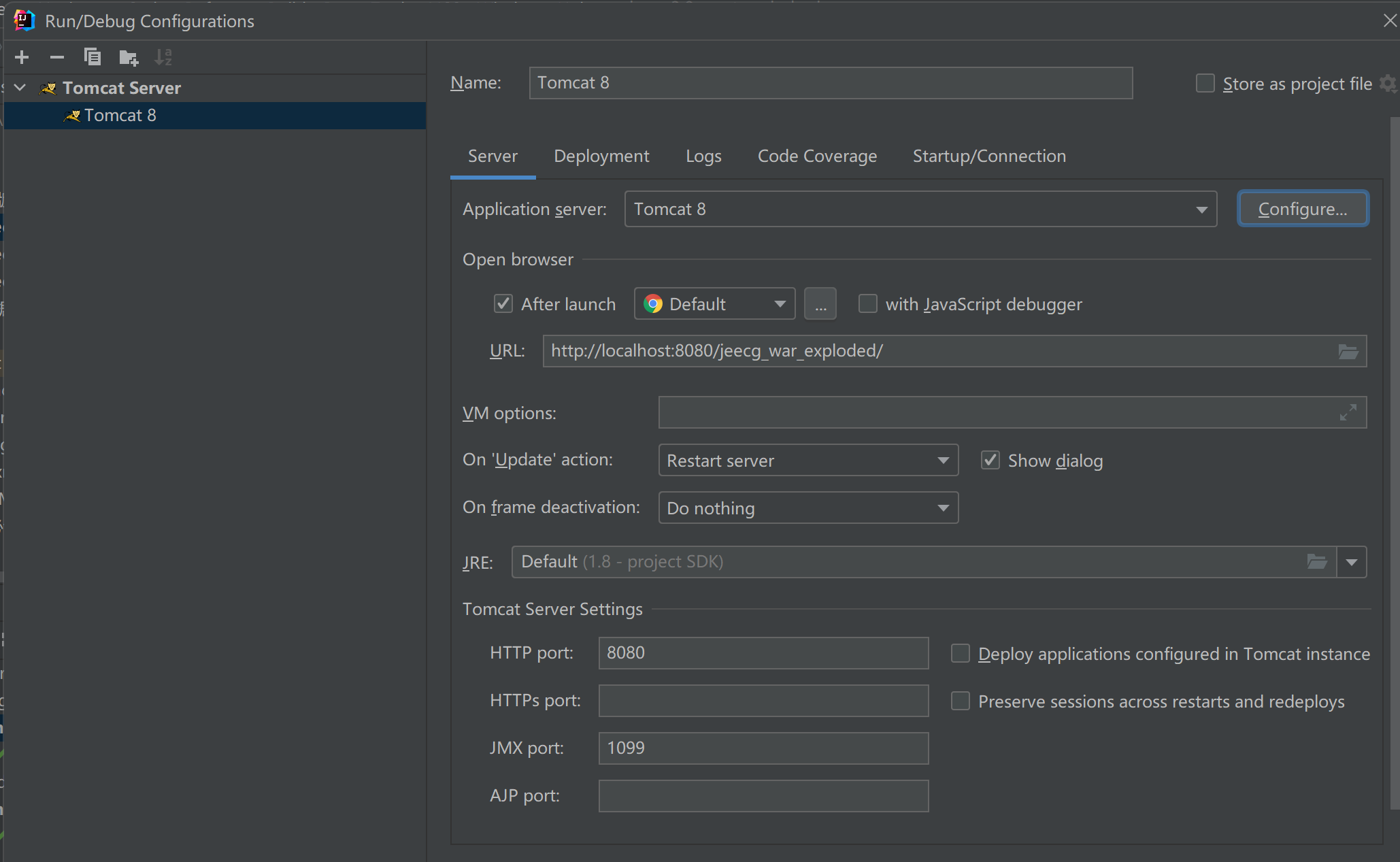
Task: Click the VM options input field
Action: (1012, 412)
